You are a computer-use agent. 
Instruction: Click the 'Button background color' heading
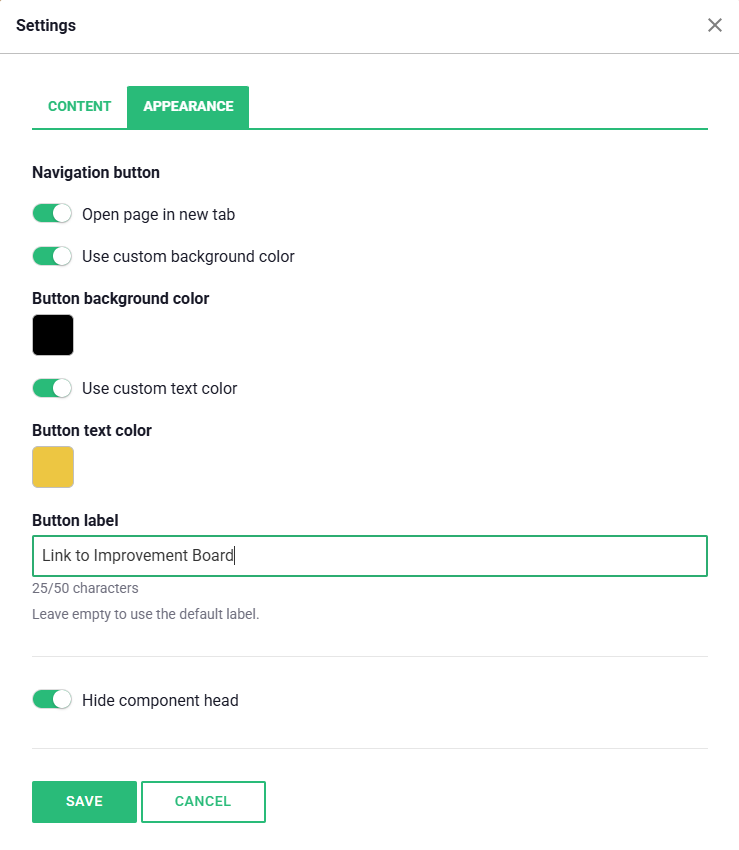click(120, 299)
